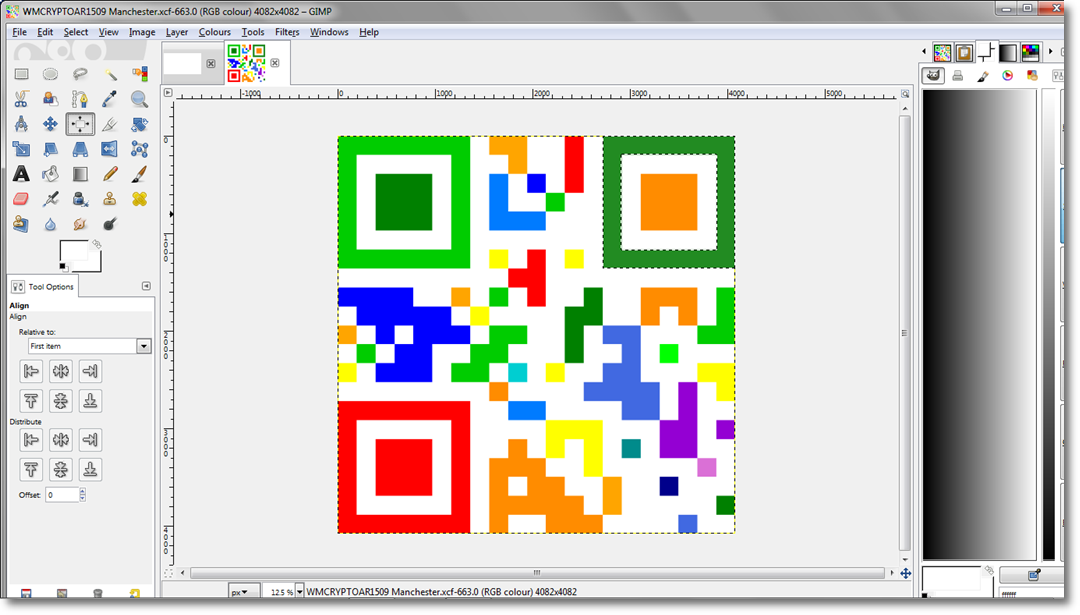The image size is (1080, 615).
Task: Select the Text tool
Action: tap(21, 174)
